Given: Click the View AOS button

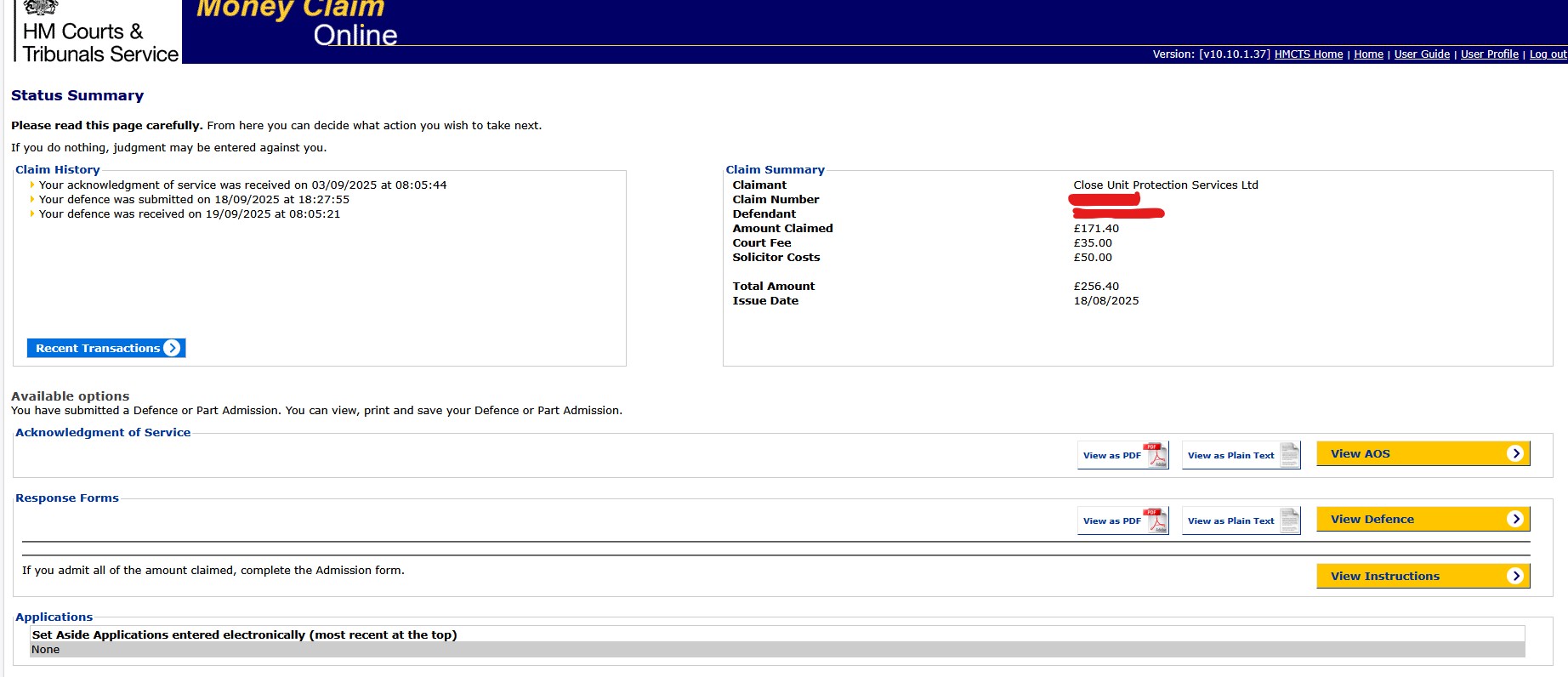Looking at the screenshot, I should pyautogui.click(x=1423, y=453).
